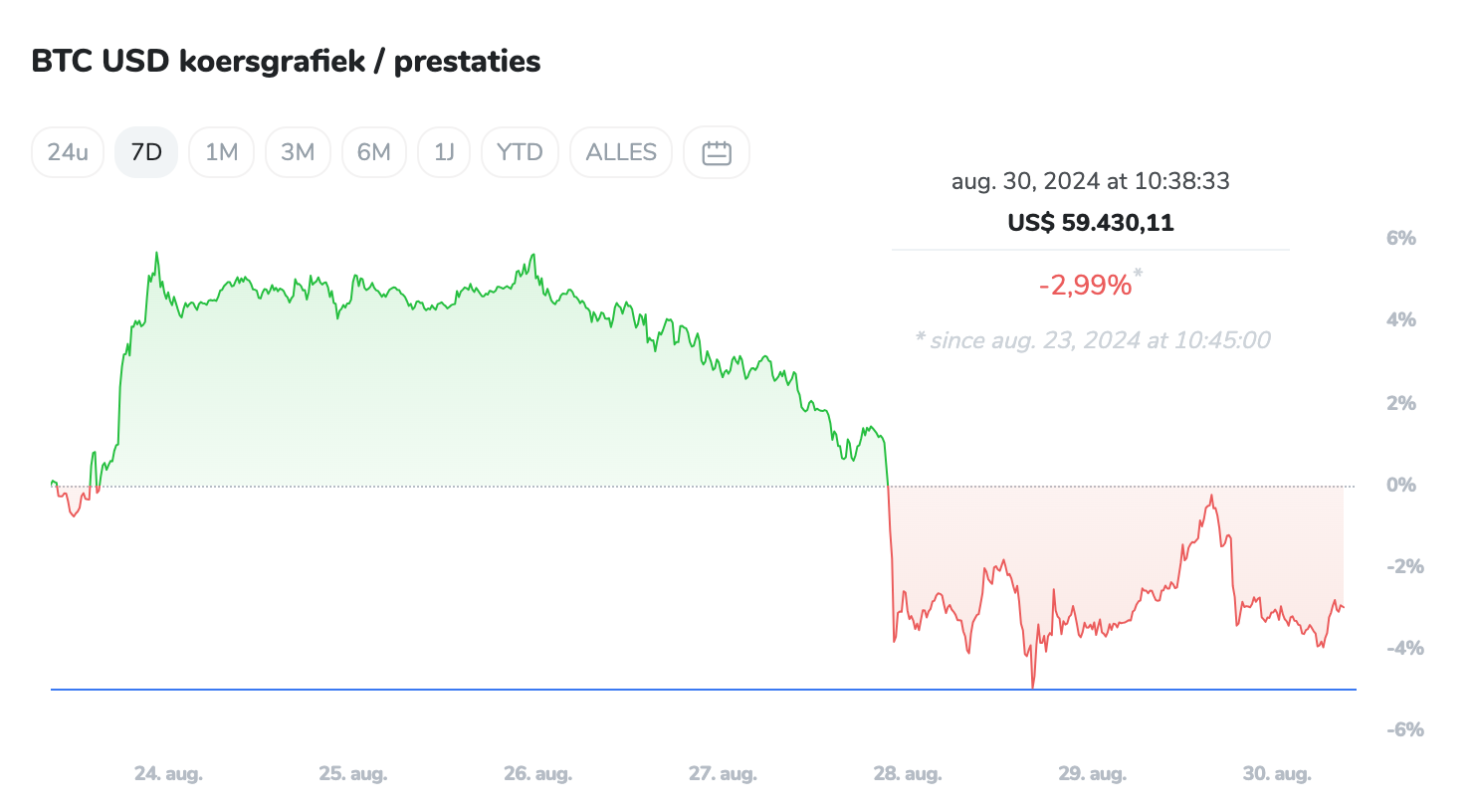This screenshot has width=1477, height=812.
Task: Show the 6M price history
Action: point(374,152)
